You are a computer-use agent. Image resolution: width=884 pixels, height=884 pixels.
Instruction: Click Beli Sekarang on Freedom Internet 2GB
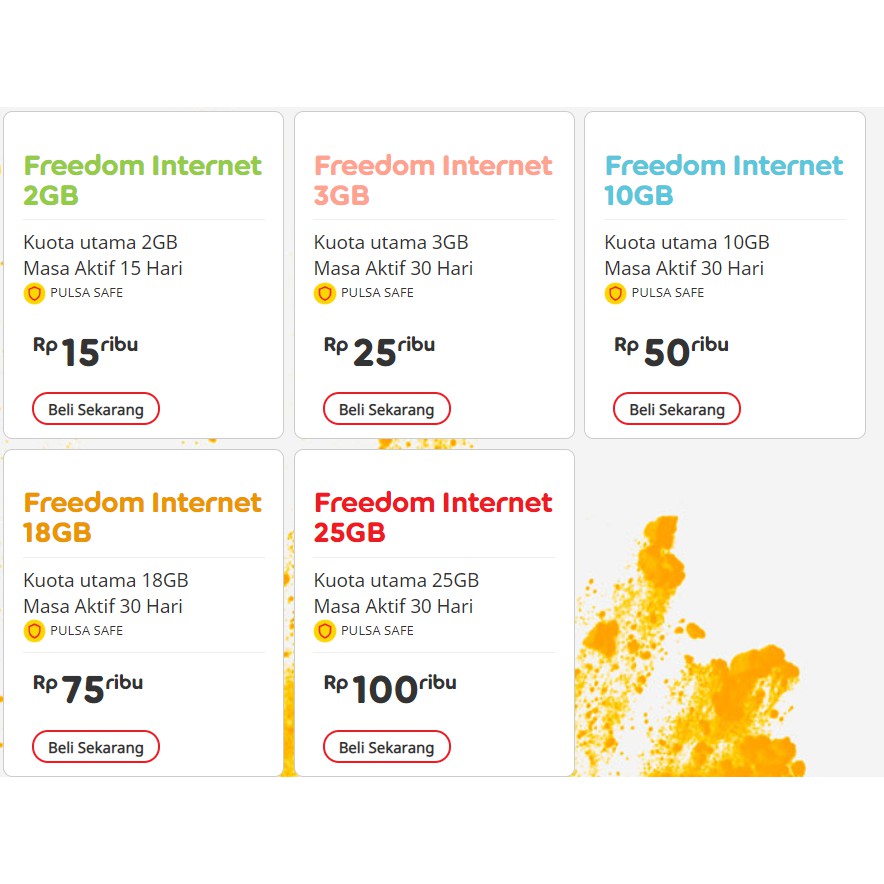[95, 408]
